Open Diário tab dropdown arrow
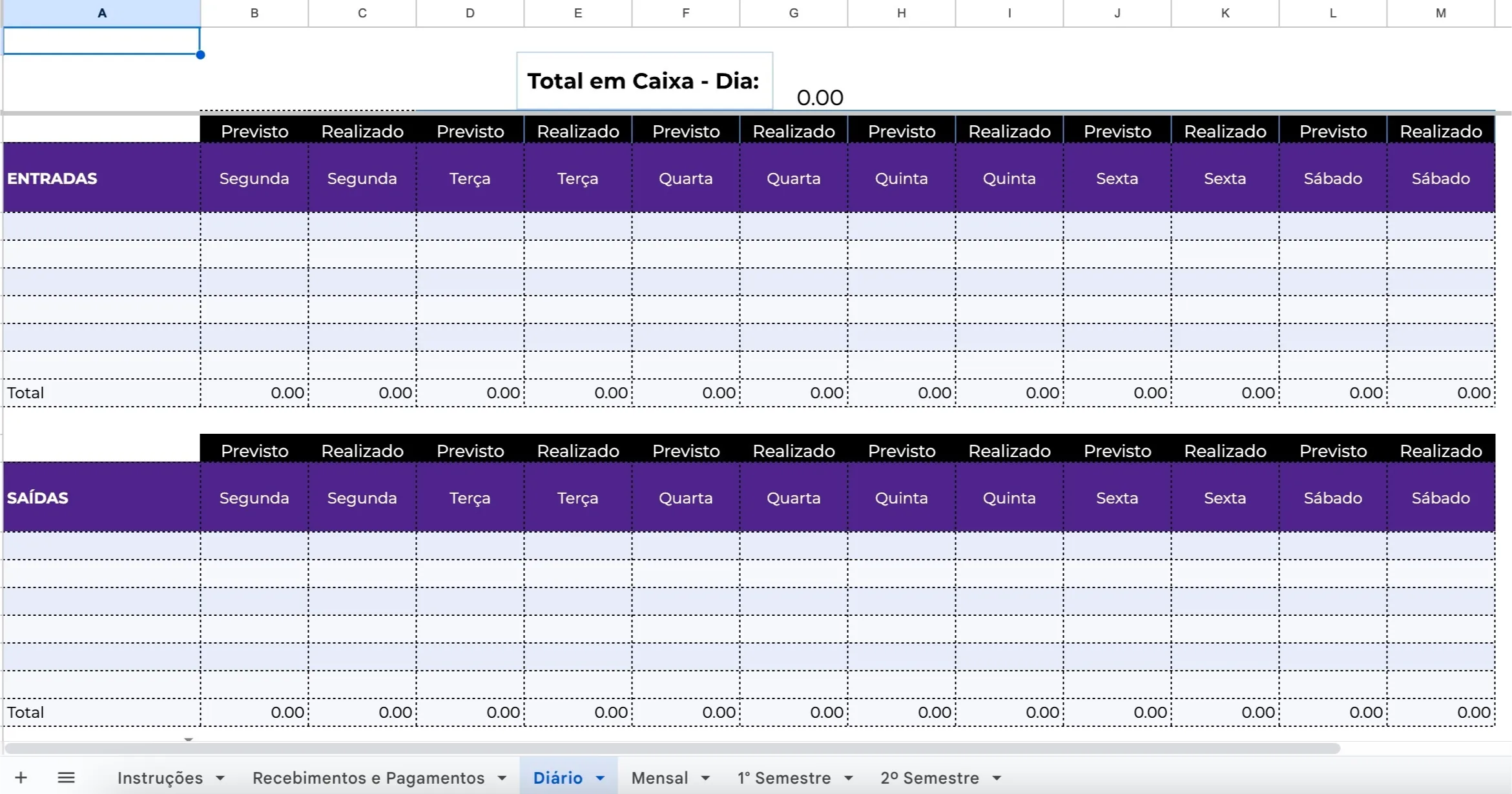Image resolution: width=1512 pixels, height=794 pixels. pos(600,778)
